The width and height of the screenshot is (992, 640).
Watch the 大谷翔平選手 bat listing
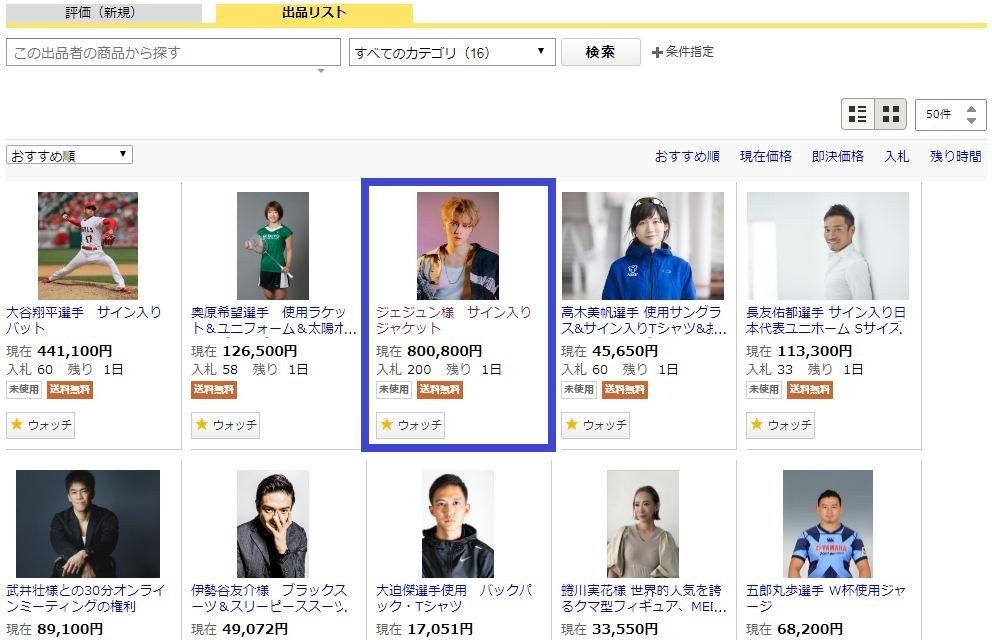point(40,425)
